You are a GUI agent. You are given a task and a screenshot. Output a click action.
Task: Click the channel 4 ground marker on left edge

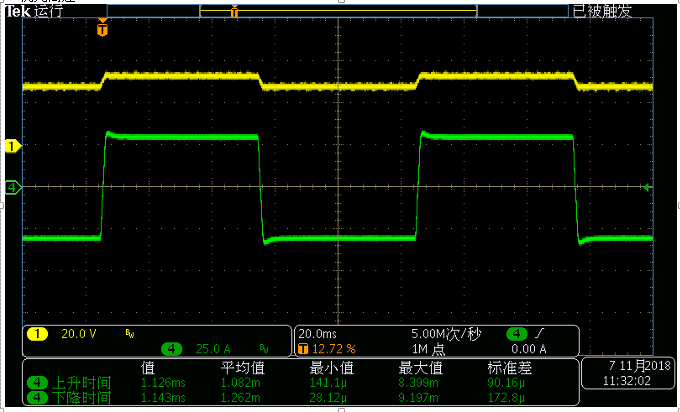point(13,187)
